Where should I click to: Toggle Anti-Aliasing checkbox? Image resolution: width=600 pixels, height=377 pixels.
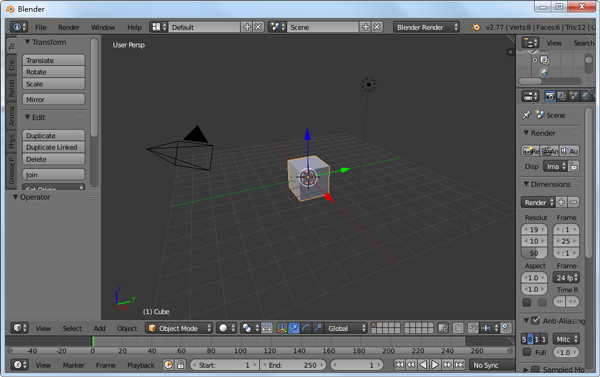pyautogui.click(x=536, y=320)
